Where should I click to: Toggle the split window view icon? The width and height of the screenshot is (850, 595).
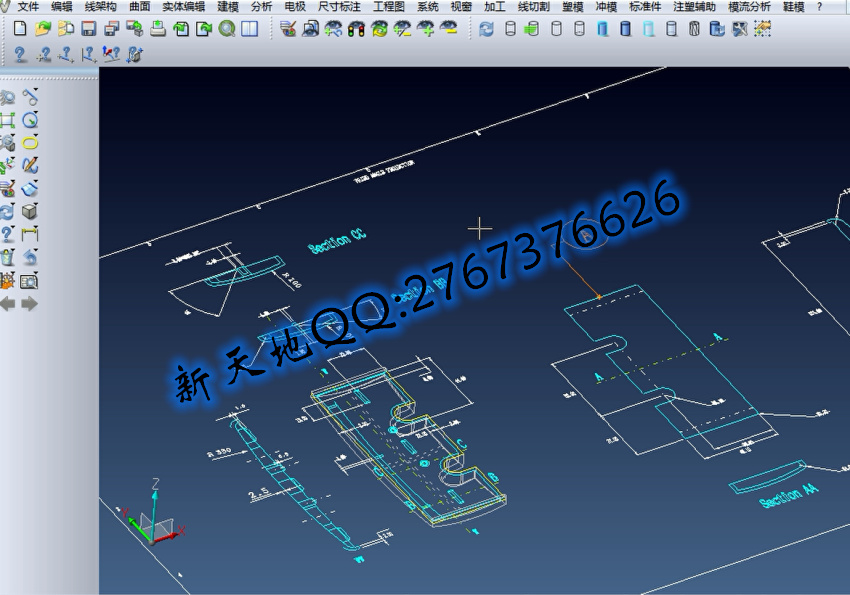(x=250, y=29)
